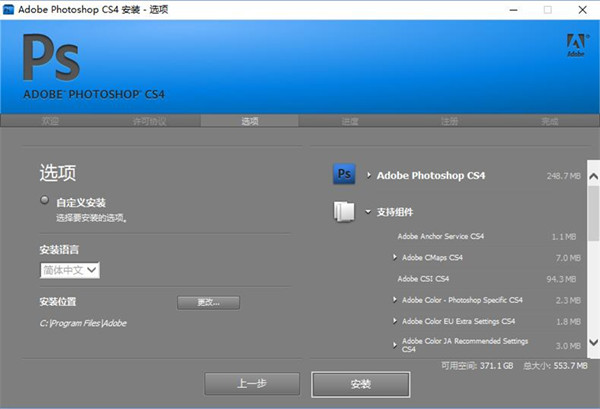Viewport: 600px width, 409px height.
Task: Select Adobe Anchor Service CS4 in the list
Action: [440, 237]
